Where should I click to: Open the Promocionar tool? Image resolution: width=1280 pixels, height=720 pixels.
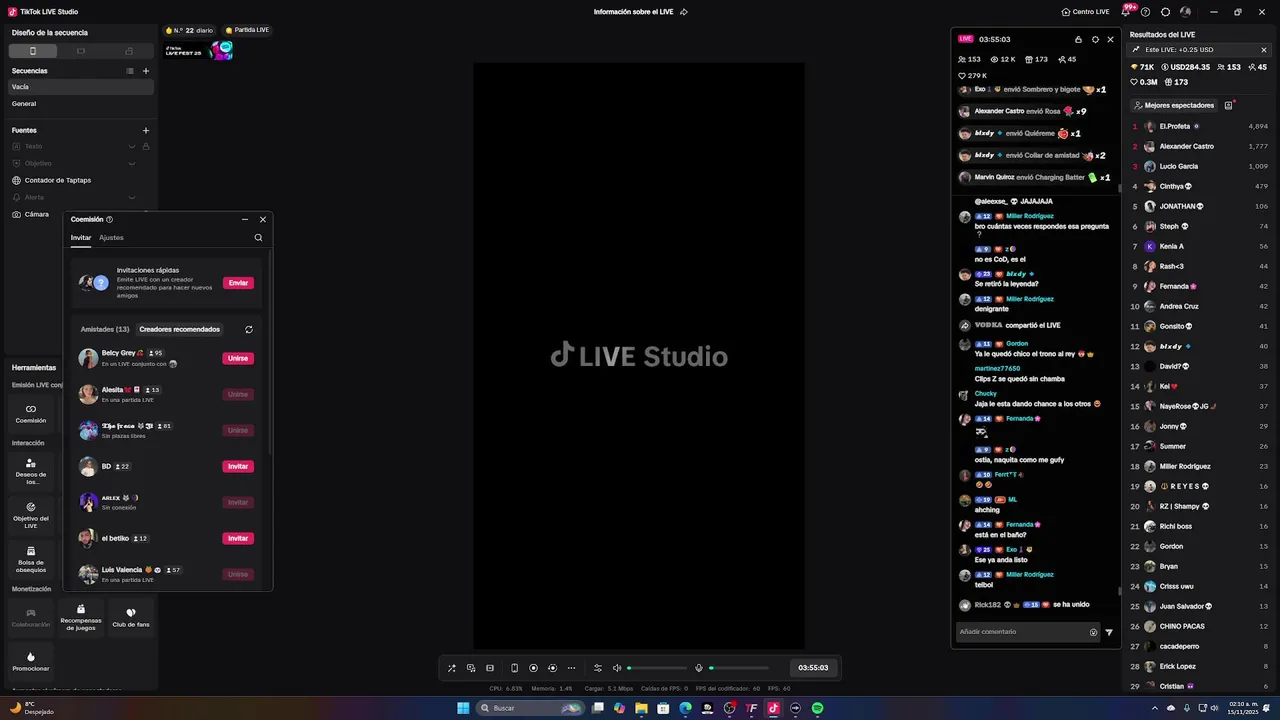click(31, 662)
